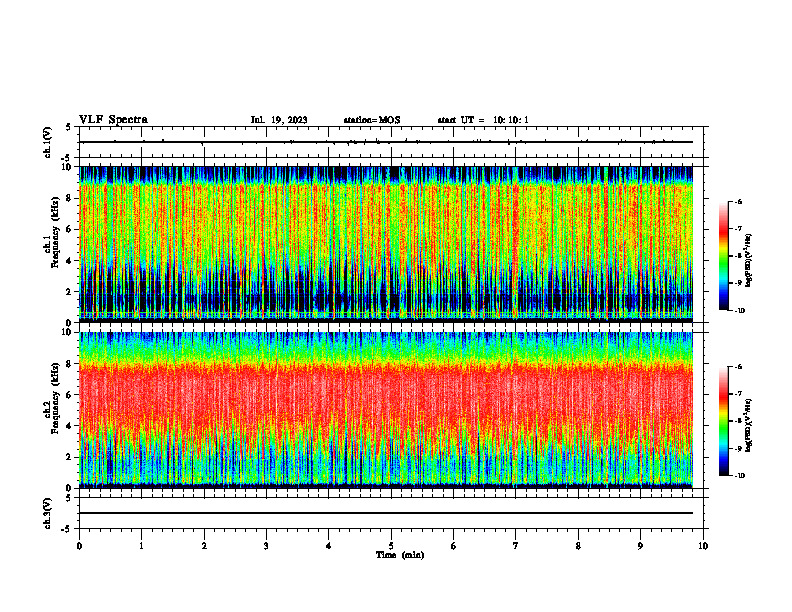Click the ch.1 "Frequency (kHz)" axis label

(55, 233)
